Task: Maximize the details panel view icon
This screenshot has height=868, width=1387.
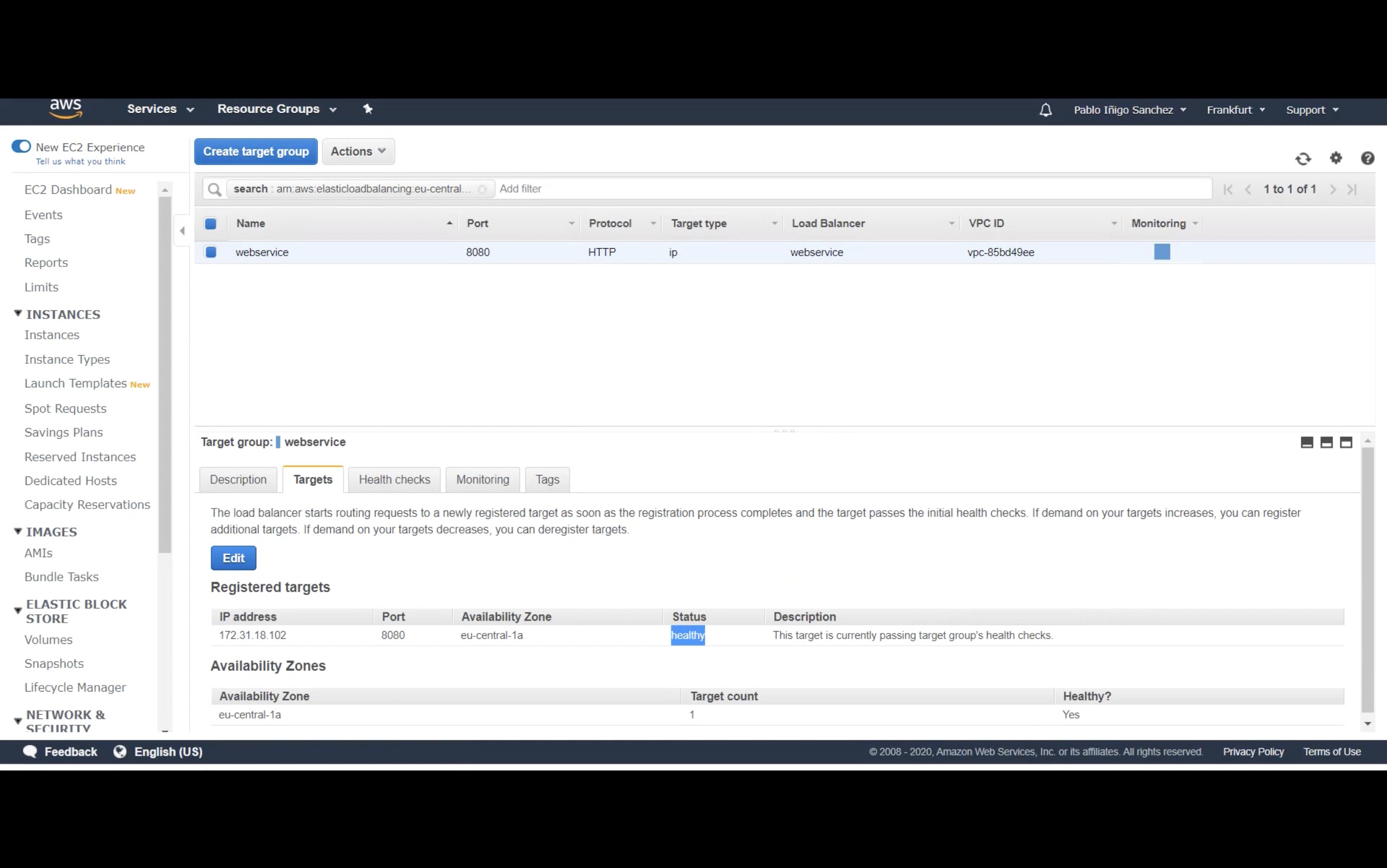Action: tap(1345, 442)
